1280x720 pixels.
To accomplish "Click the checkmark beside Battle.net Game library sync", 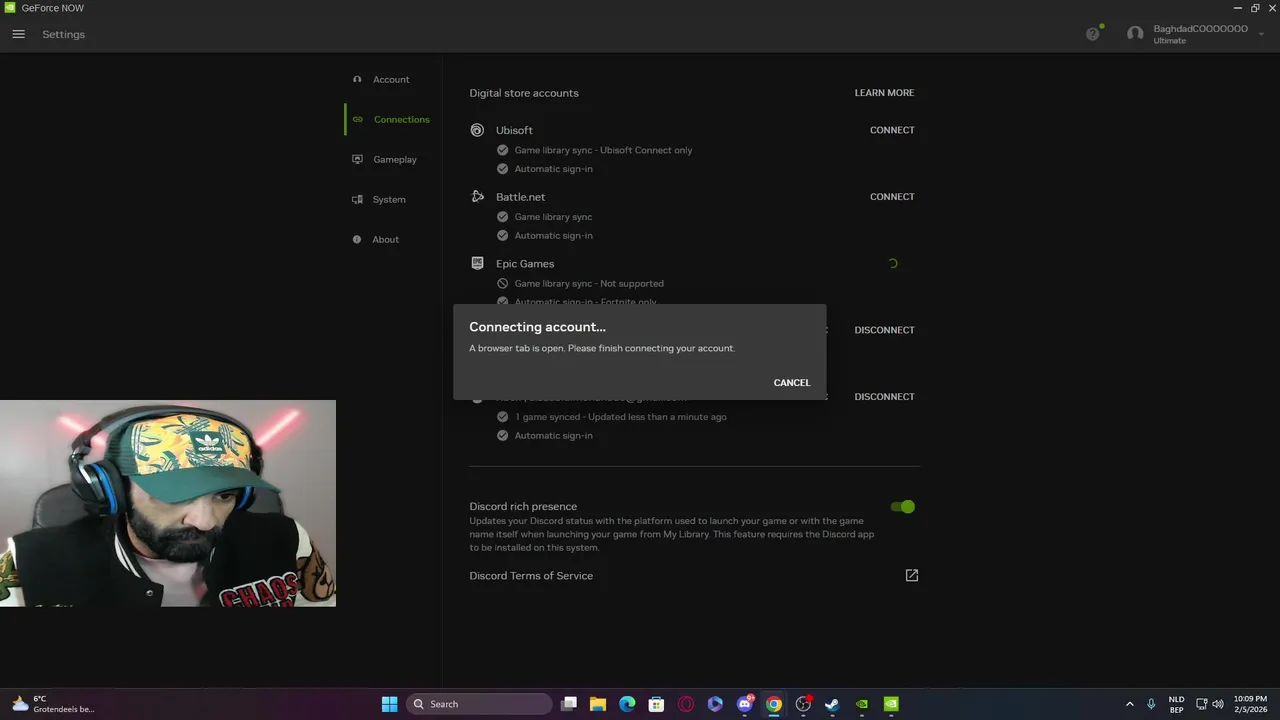I will pyautogui.click(x=503, y=217).
